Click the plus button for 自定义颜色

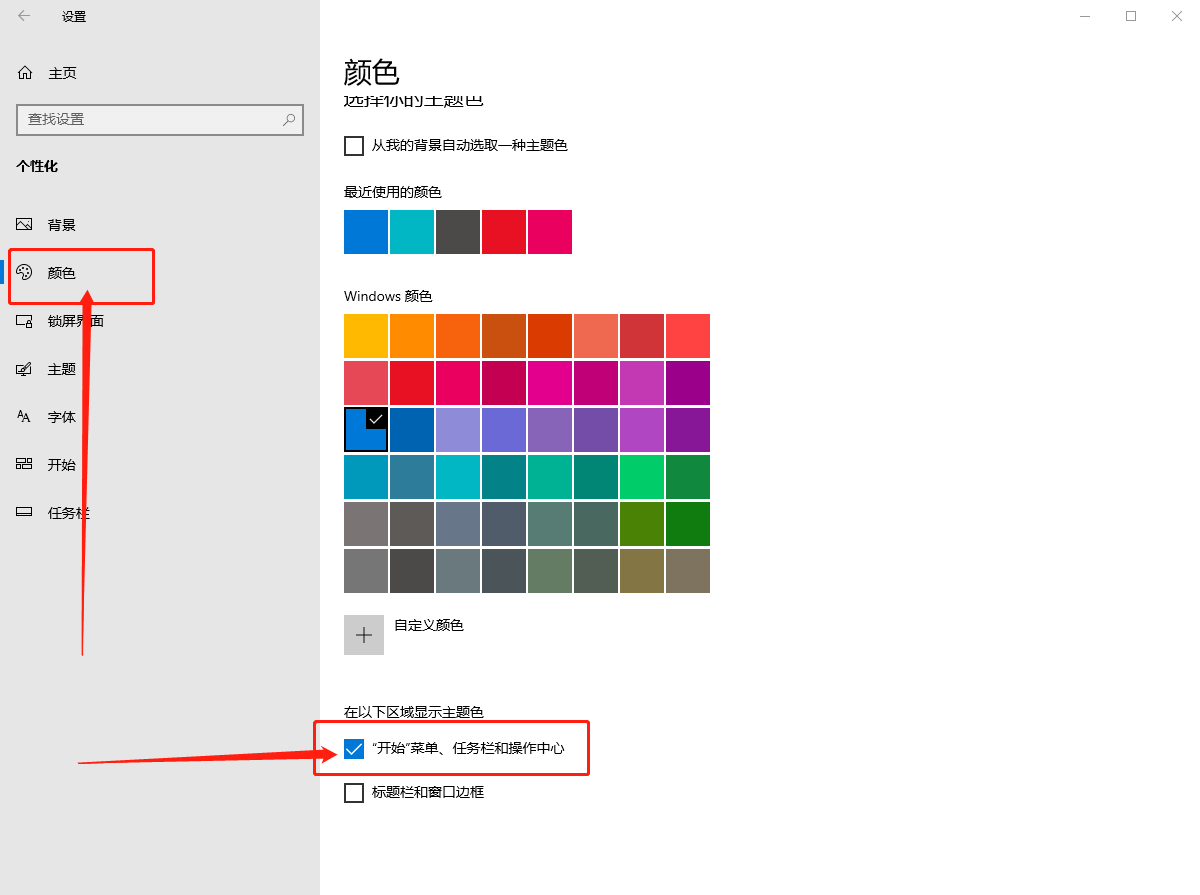pos(364,635)
